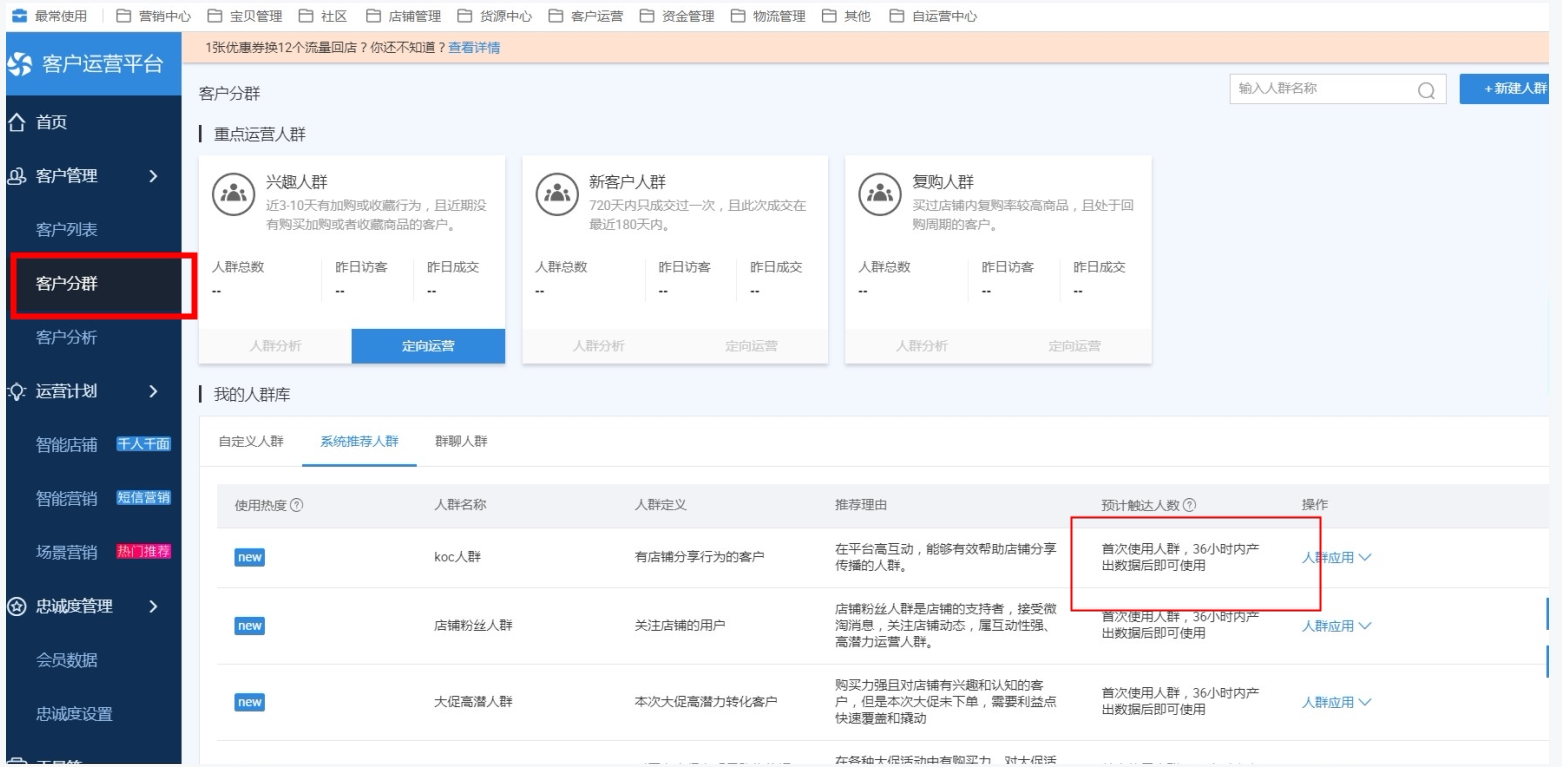Click help icon next to 使用热度
Screen dimensions: 1562x767
click(x=297, y=506)
